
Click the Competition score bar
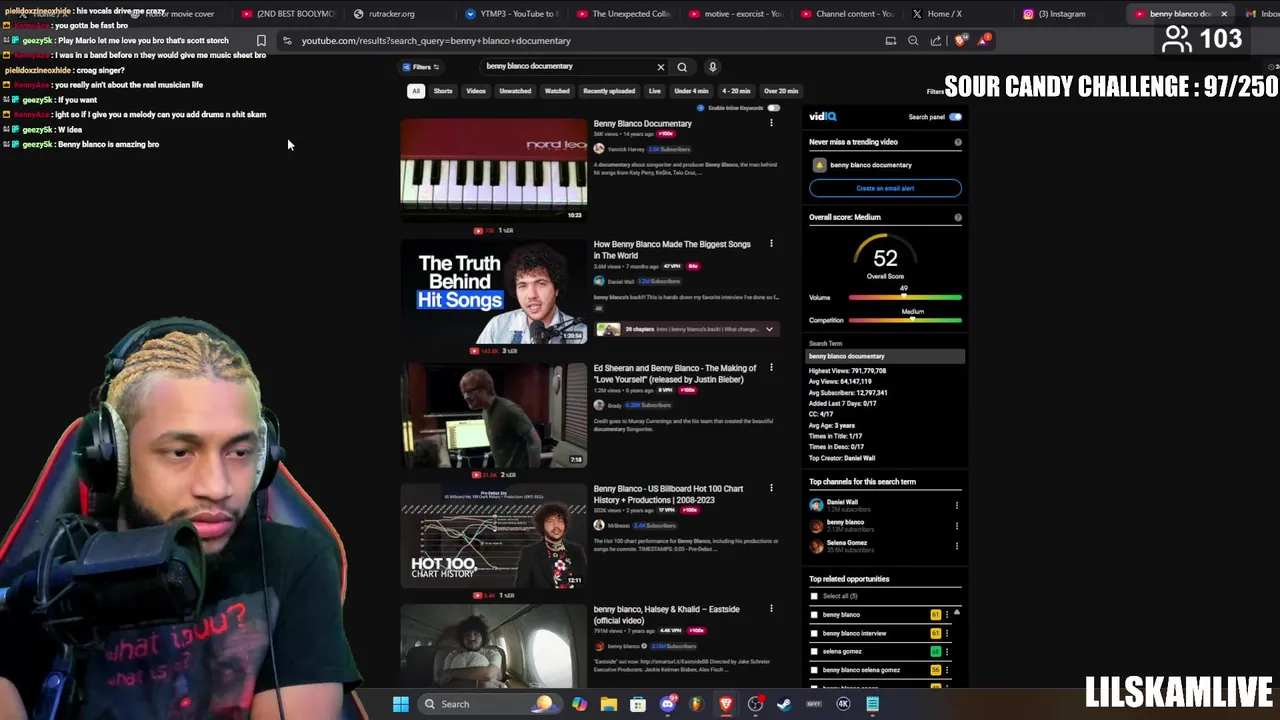click(x=905, y=320)
